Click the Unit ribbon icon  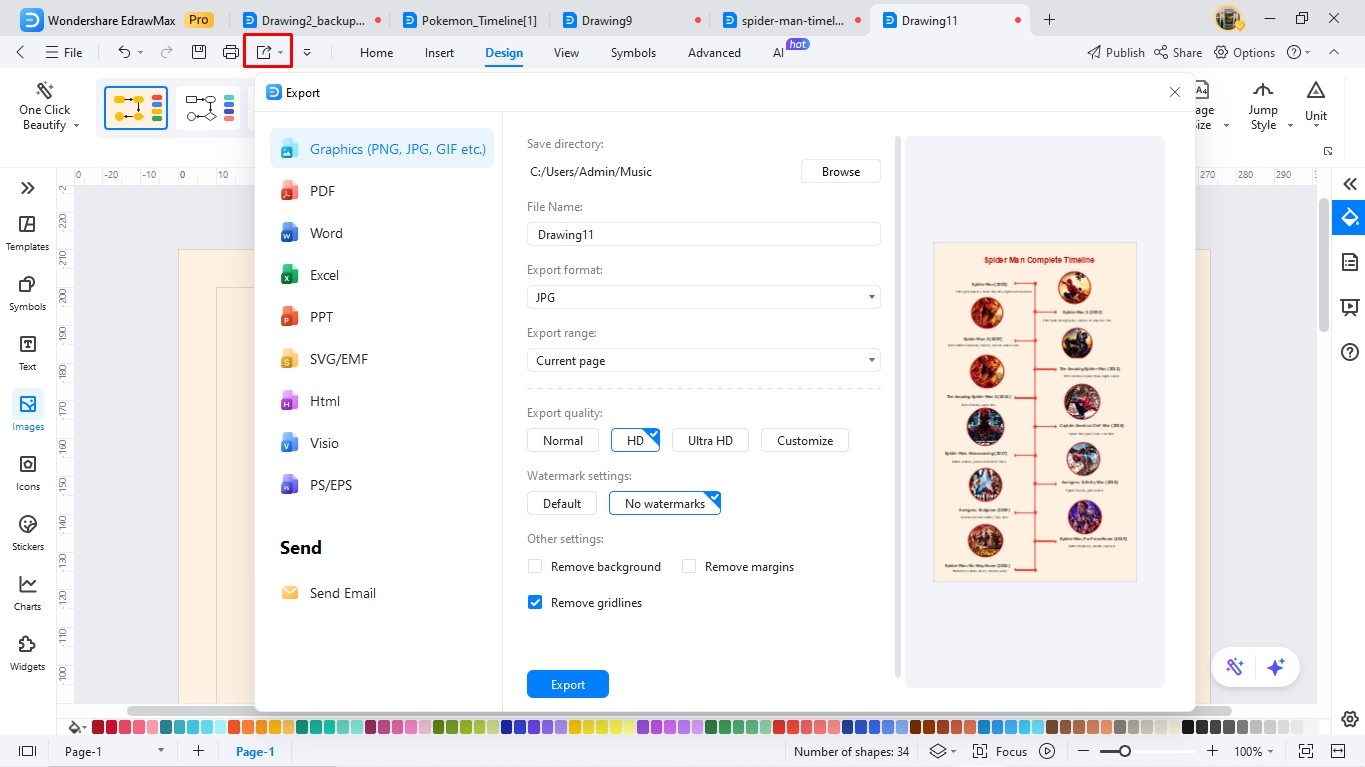1316,102
